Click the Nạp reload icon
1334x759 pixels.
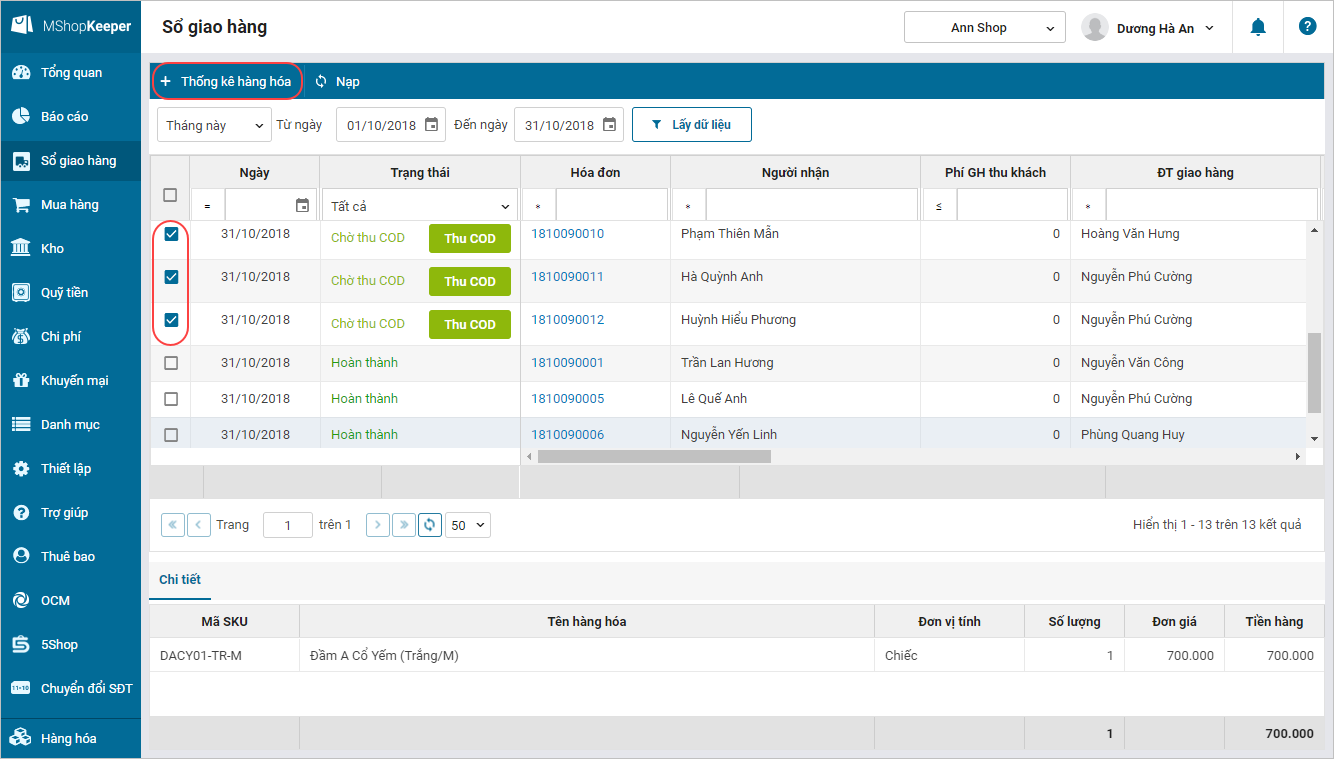pos(321,81)
